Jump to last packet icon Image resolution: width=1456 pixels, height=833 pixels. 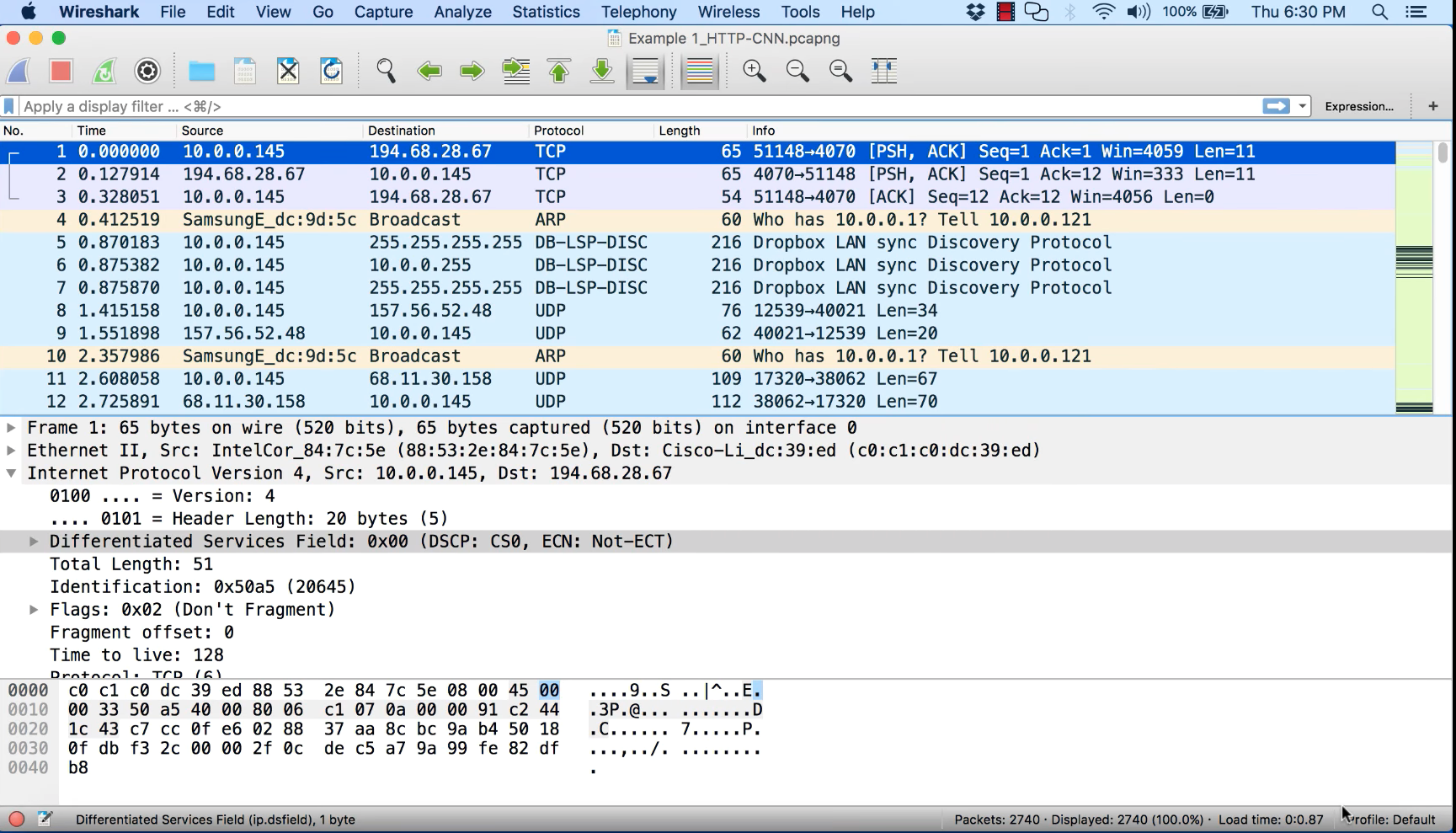602,72
